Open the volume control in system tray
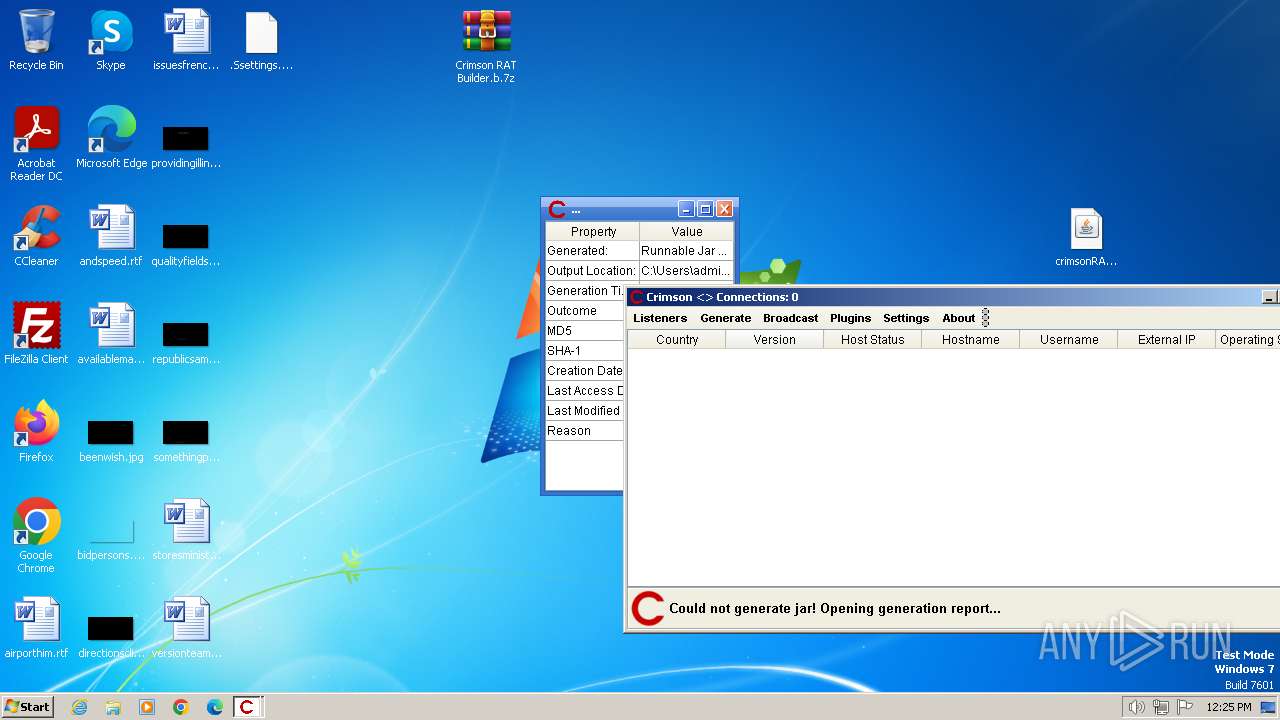The height and width of the screenshot is (720, 1280). (1136, 707)
